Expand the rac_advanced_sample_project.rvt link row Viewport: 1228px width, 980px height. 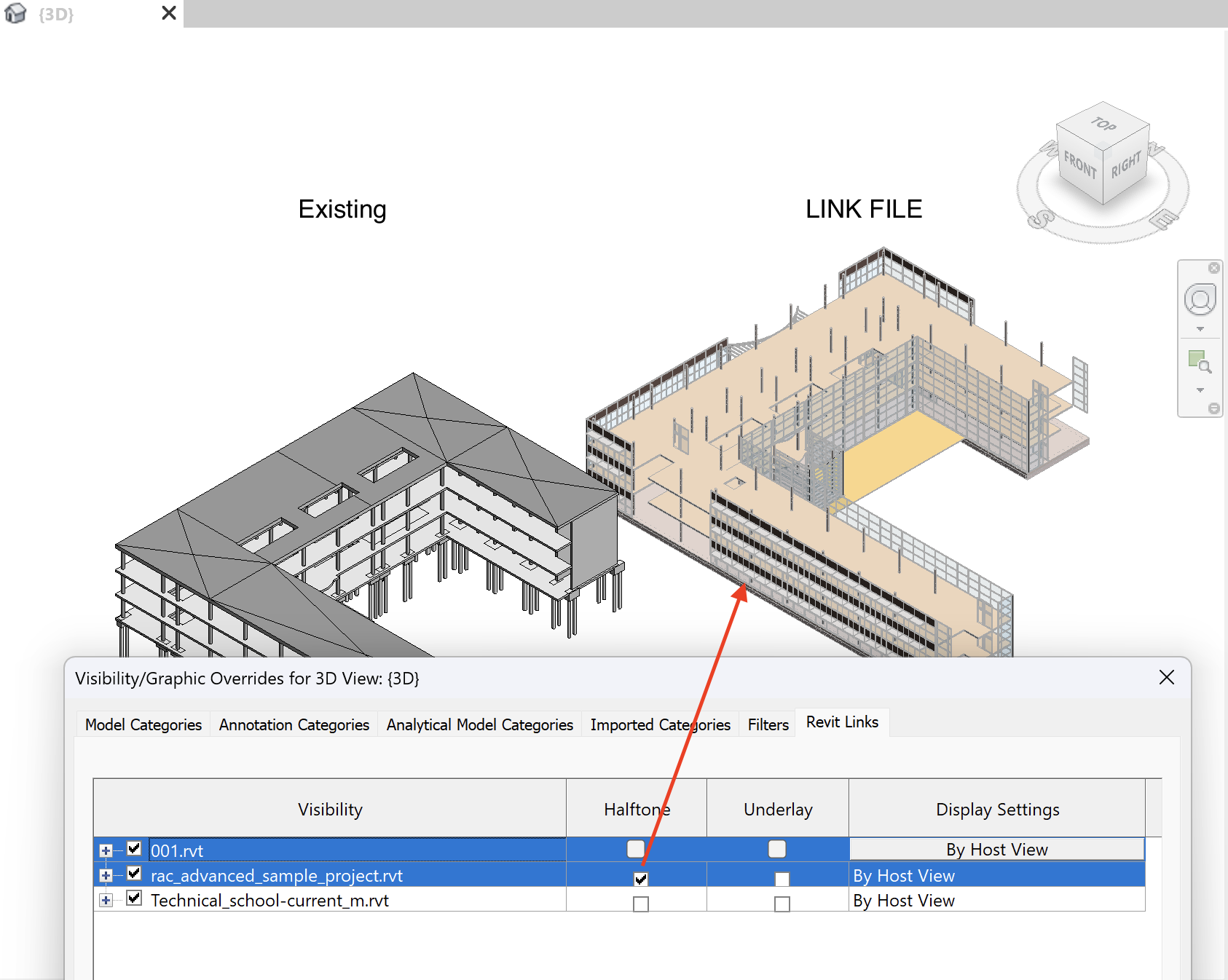point(106,875)
